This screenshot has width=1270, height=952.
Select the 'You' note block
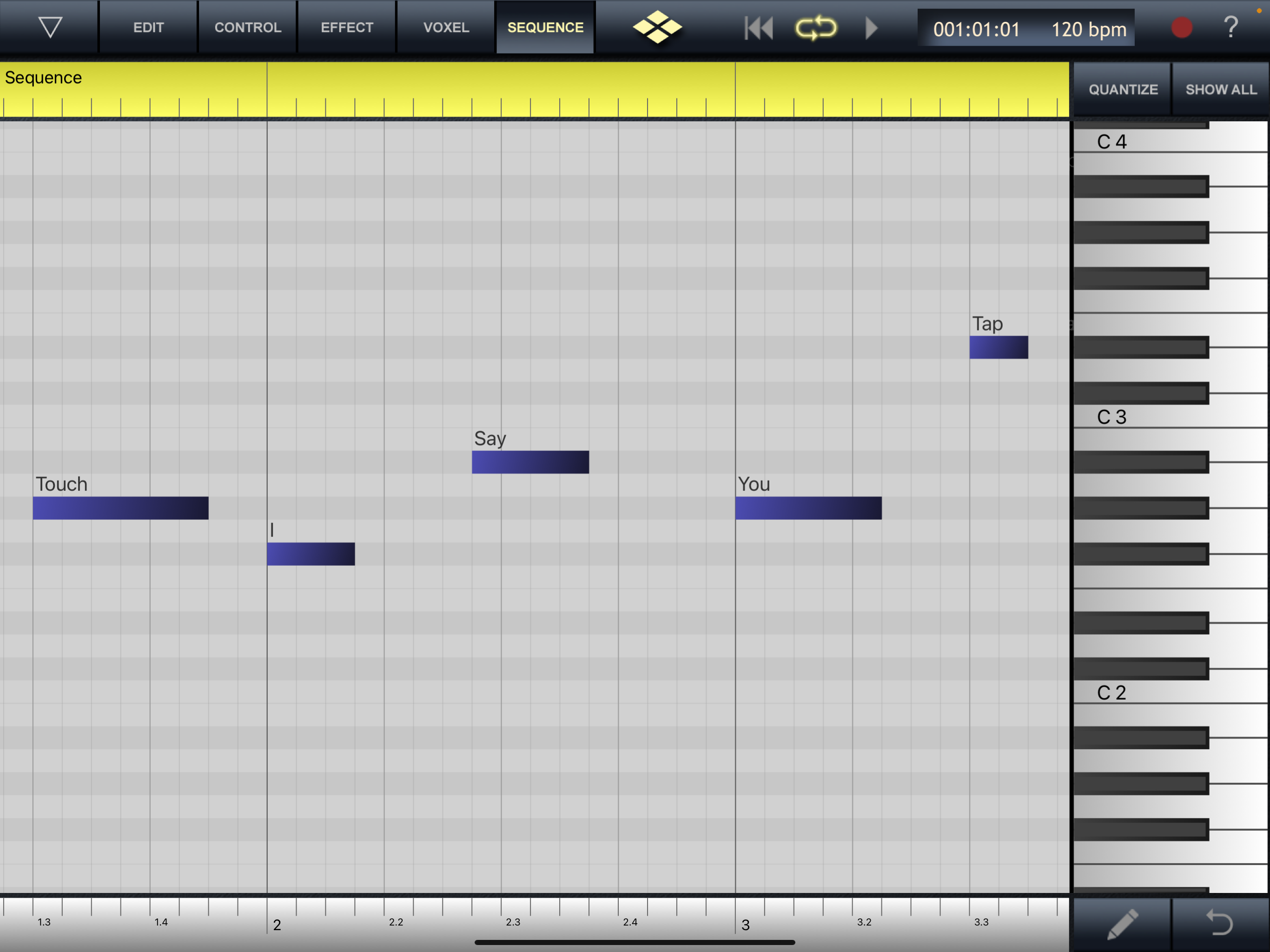point(808,508)
